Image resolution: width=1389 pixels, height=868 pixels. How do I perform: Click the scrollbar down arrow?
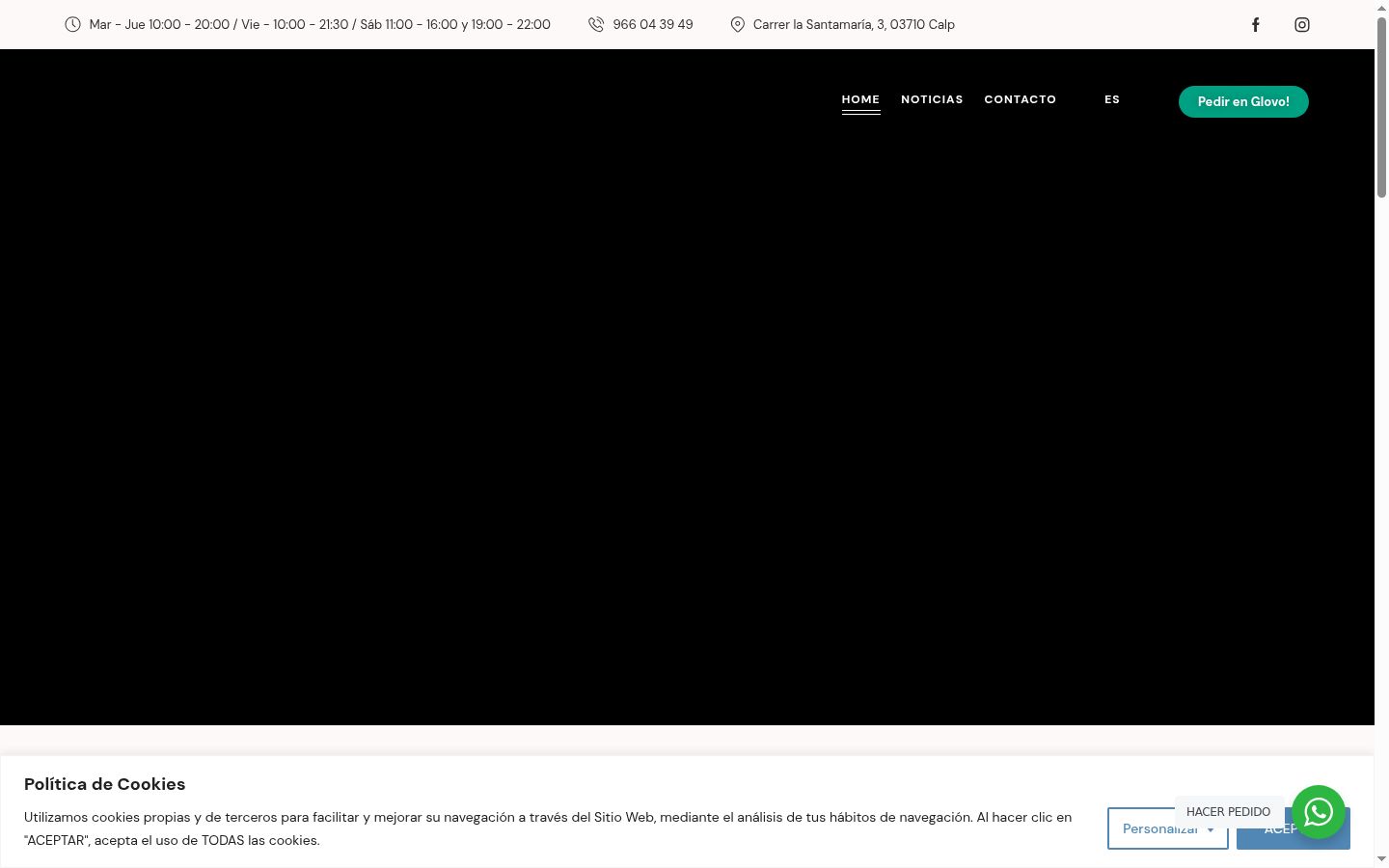click(x=1381, y=859)
